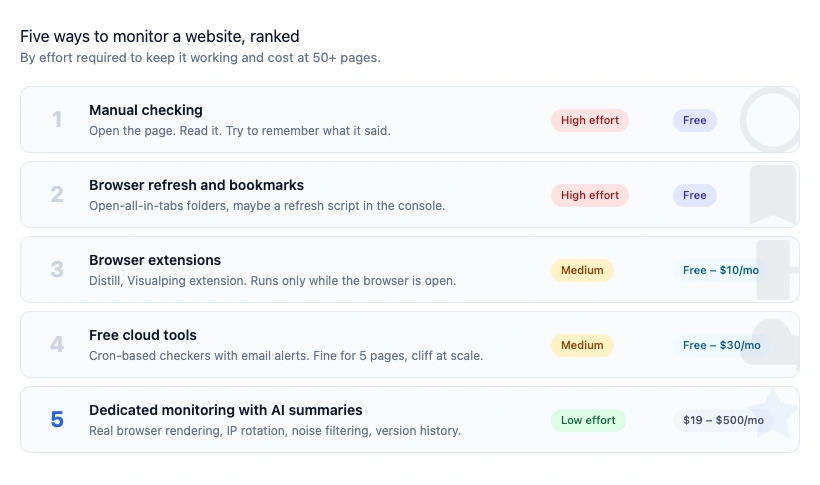820x485 pixels.
Task: Click the highlighted rank number 5
Action: click(57, 420)
